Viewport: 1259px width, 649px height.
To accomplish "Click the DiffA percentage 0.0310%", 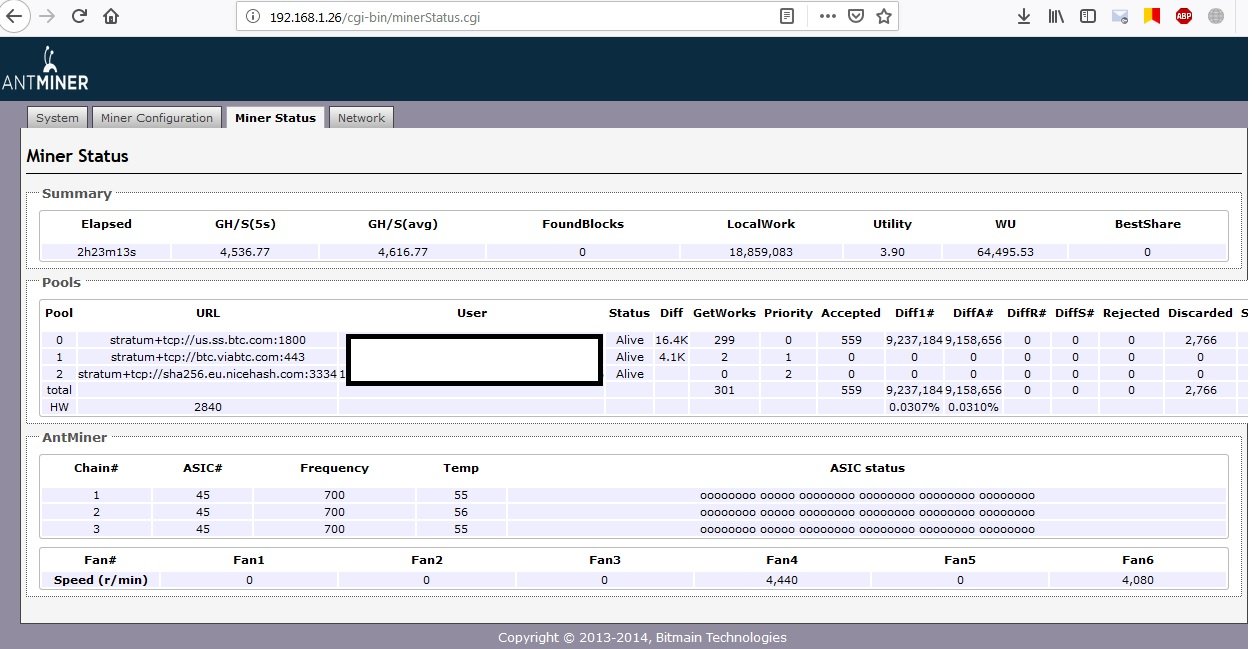I will (x=974, y=407).
